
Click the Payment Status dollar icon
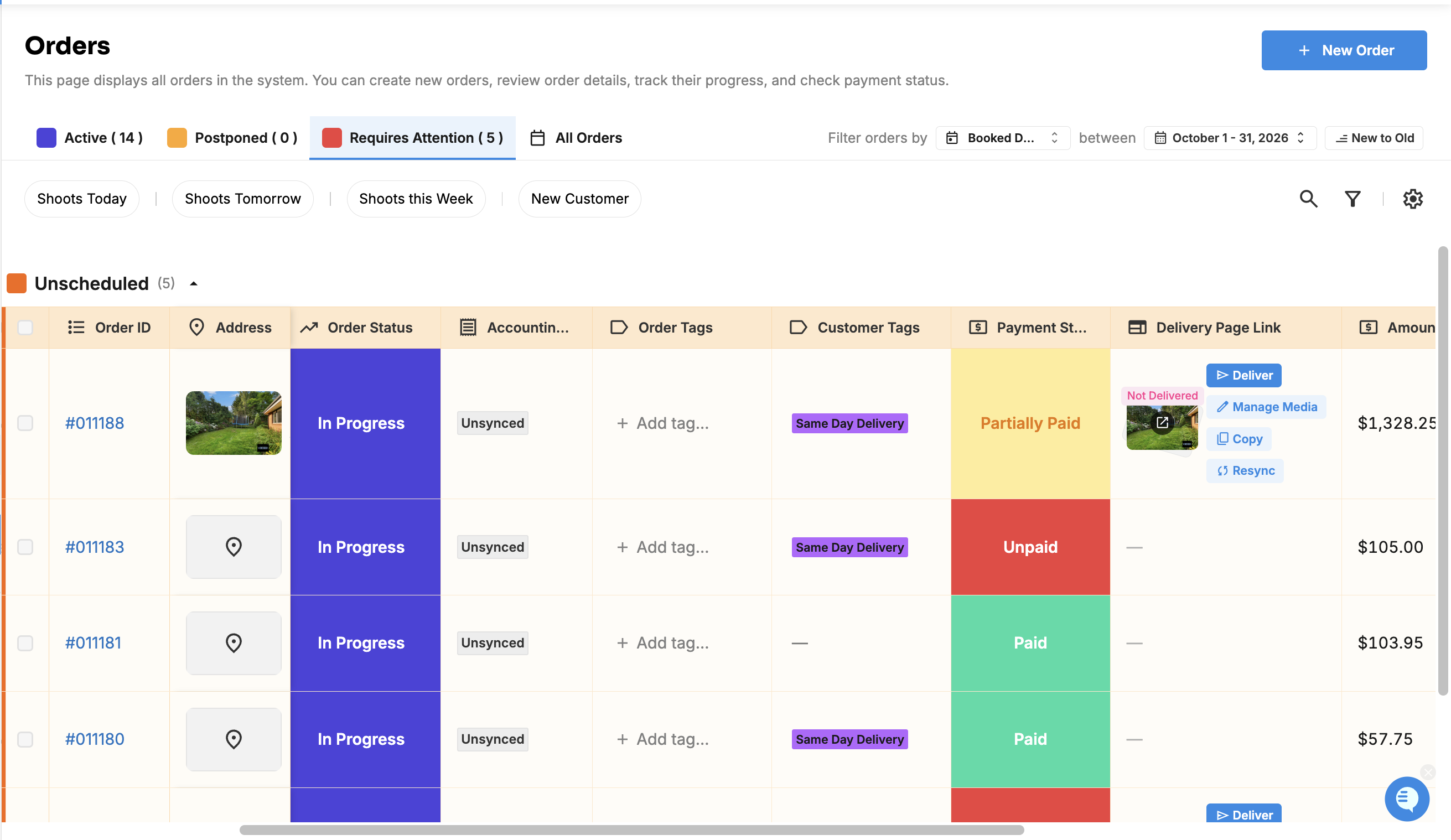tap(978, 327)
